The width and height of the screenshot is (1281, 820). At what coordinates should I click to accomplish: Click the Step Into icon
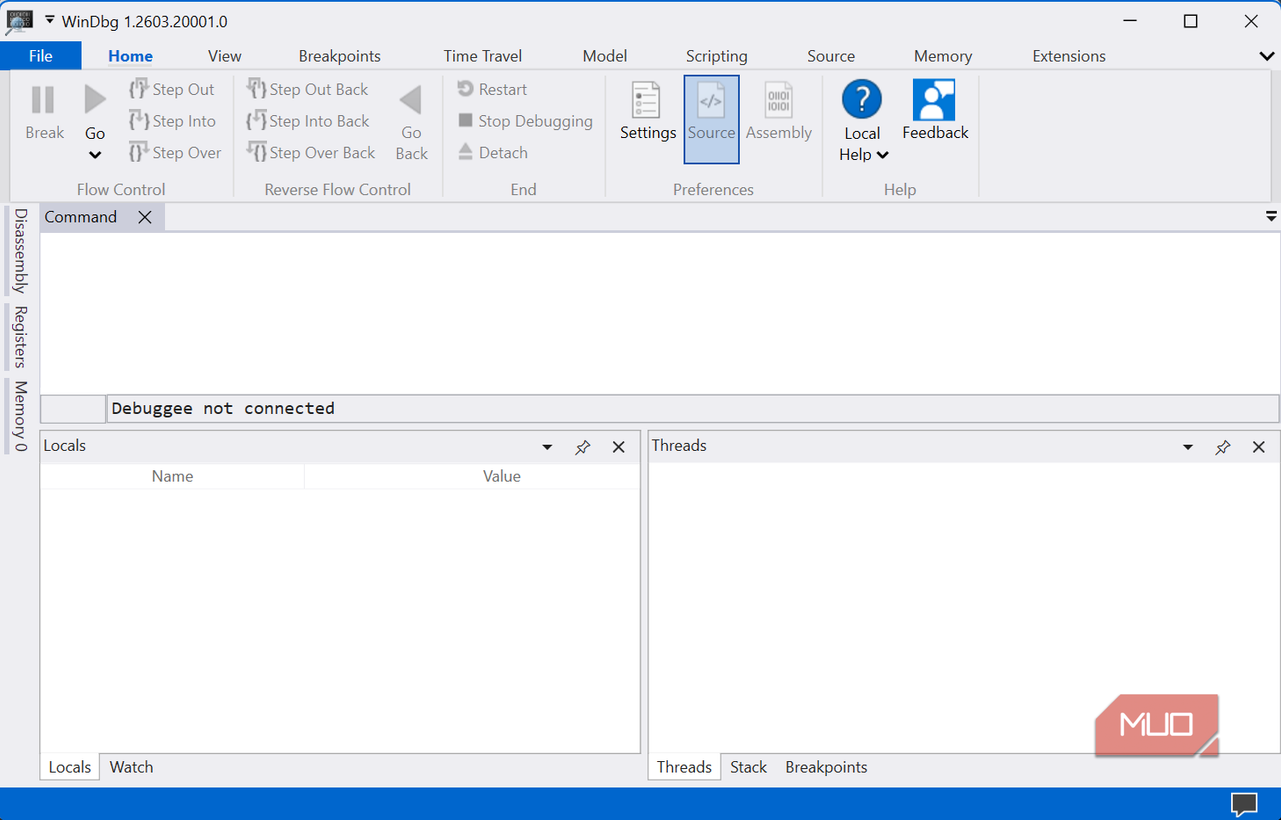(139, 121)
